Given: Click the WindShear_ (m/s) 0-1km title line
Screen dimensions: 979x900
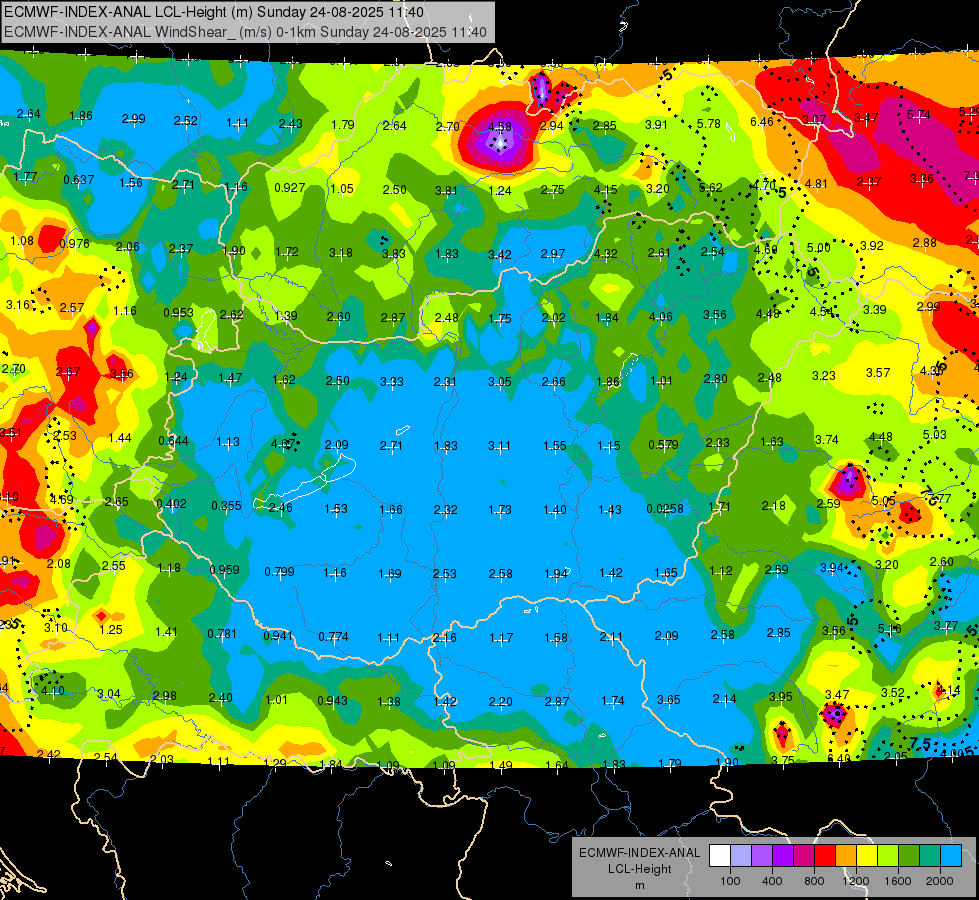Looking at the screenshot, I should click(x=245, y=32).
